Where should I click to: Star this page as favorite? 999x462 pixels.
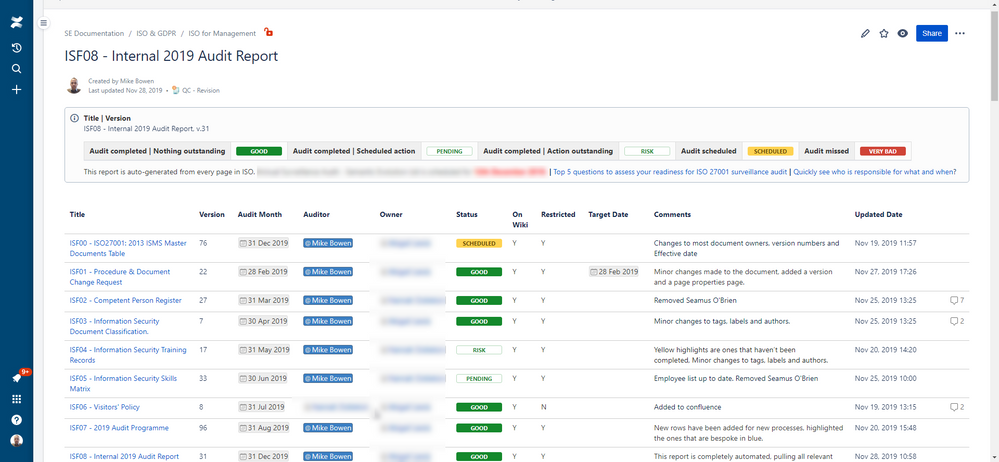[x=884, y=34]
